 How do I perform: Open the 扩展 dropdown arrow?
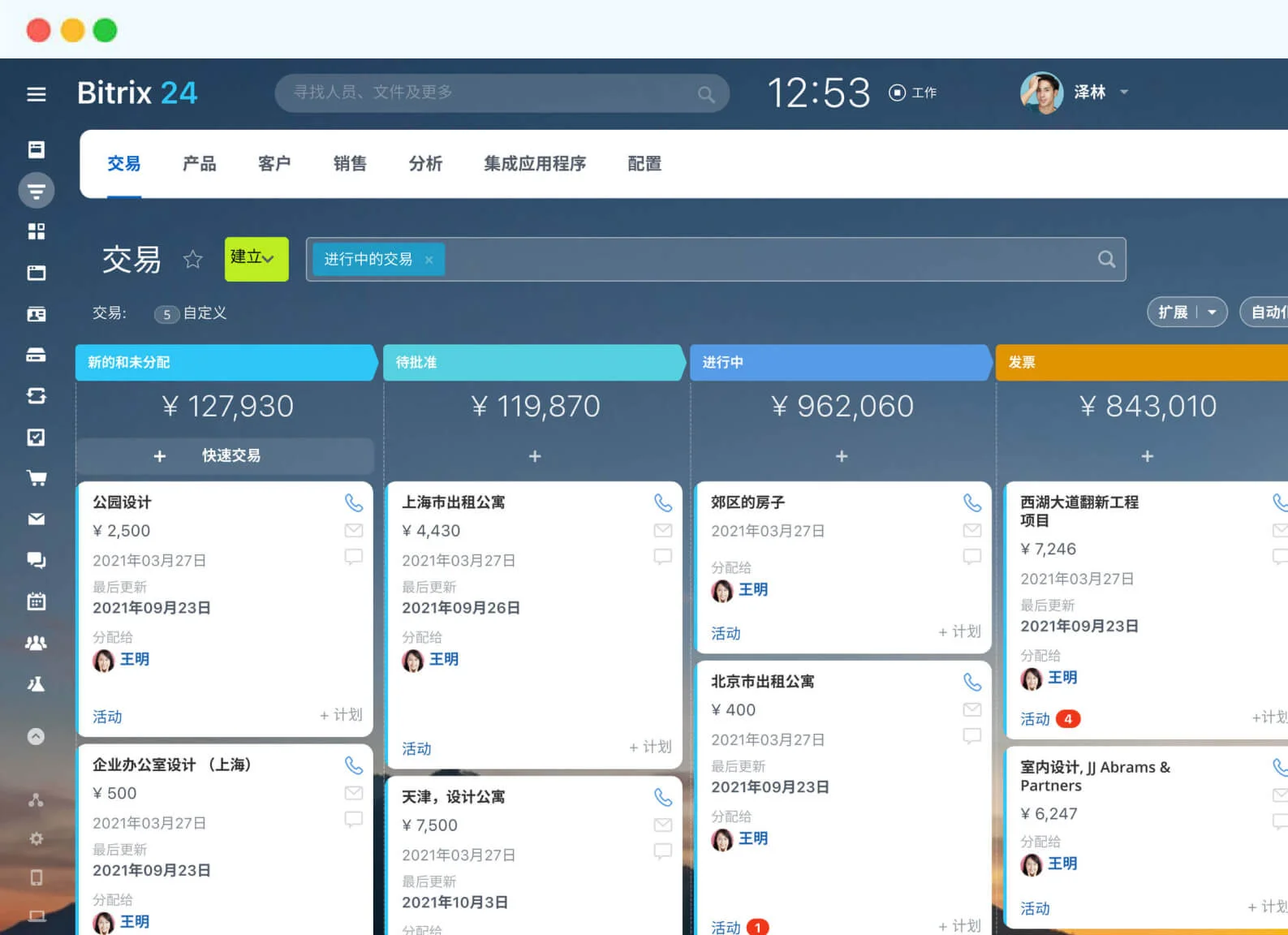1212,312
